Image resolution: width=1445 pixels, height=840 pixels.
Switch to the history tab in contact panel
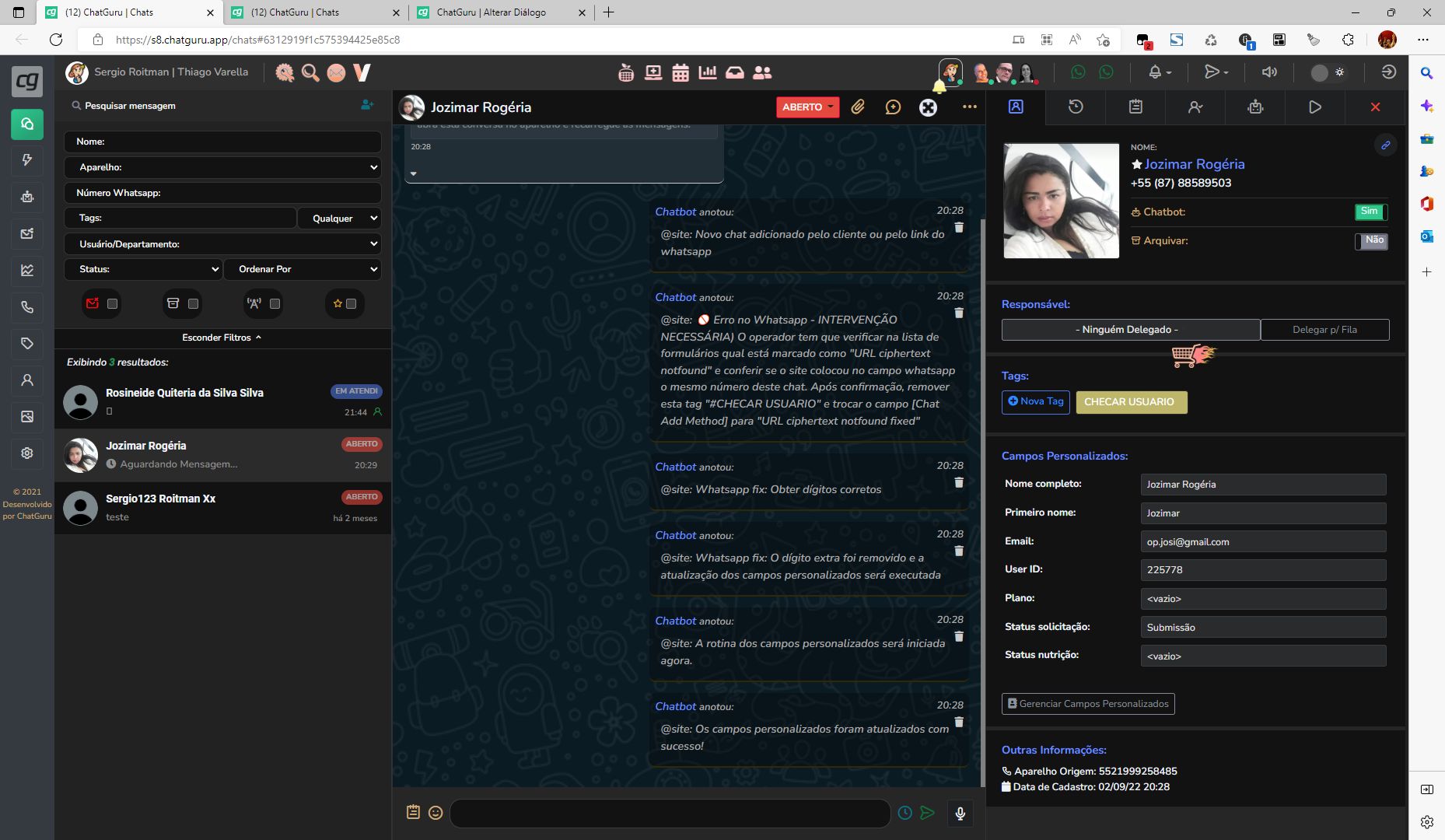coord(1076,107)
